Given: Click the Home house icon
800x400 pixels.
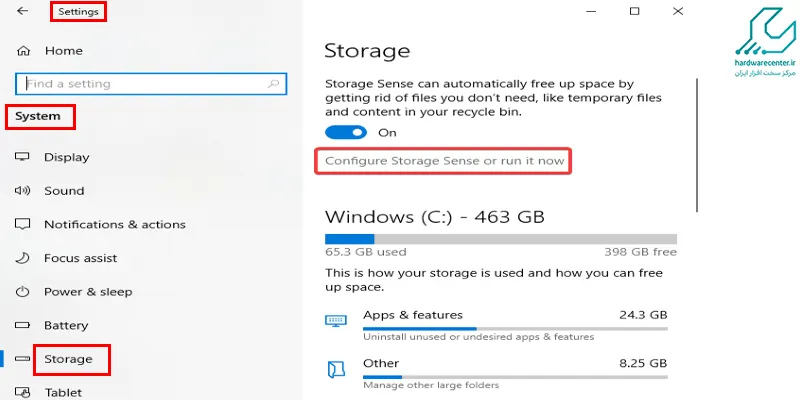Looking at the screenshot, I should [x=23, y=51].
